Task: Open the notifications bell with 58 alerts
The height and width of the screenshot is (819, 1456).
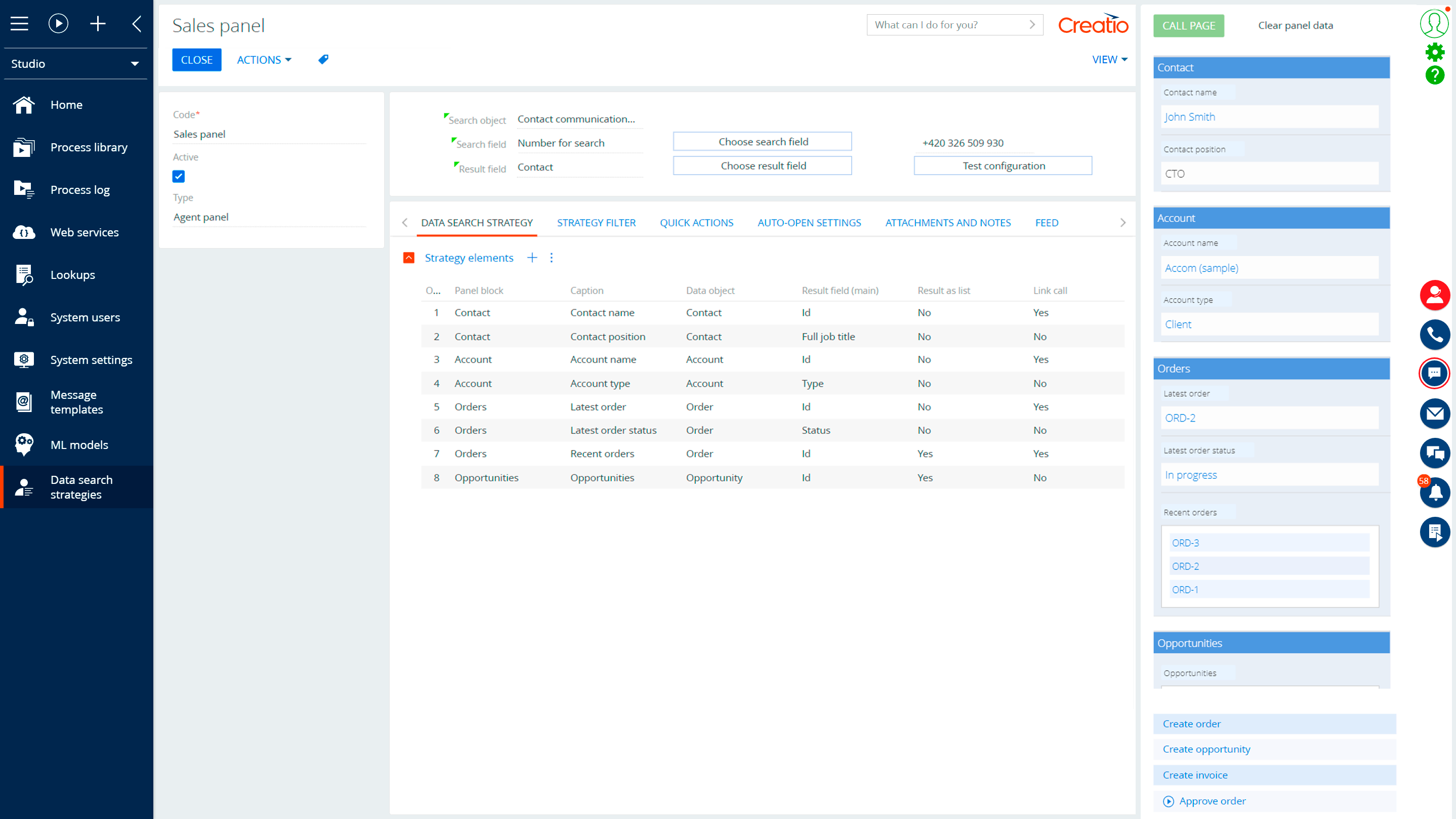Action: 1435,493
